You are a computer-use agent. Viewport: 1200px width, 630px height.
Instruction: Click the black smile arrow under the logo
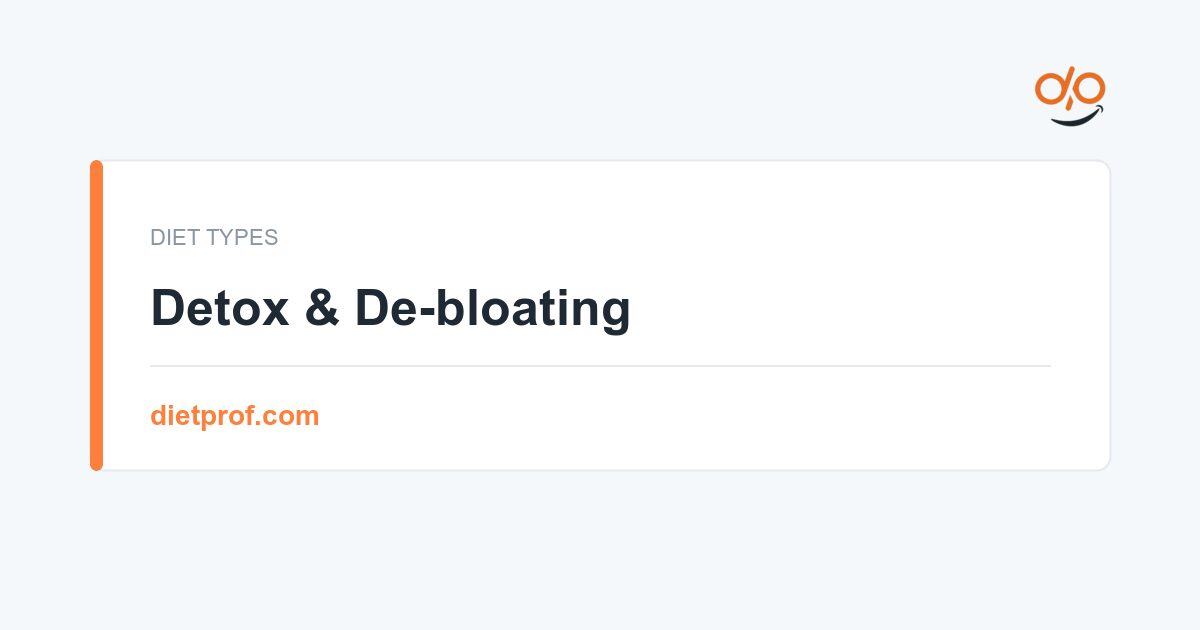pyautogui.click(x=1076, y=116)
